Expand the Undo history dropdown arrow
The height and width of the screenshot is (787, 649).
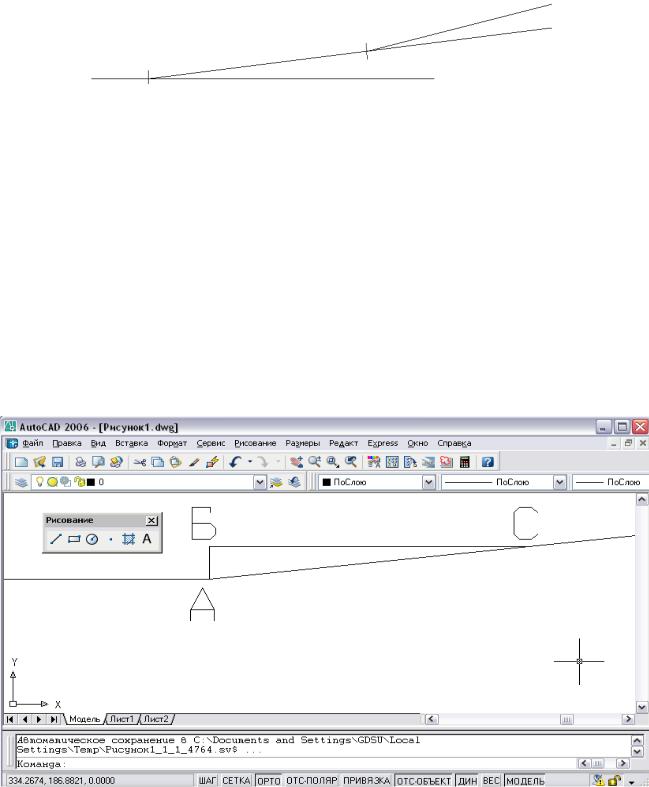click(x=249, y=462)
